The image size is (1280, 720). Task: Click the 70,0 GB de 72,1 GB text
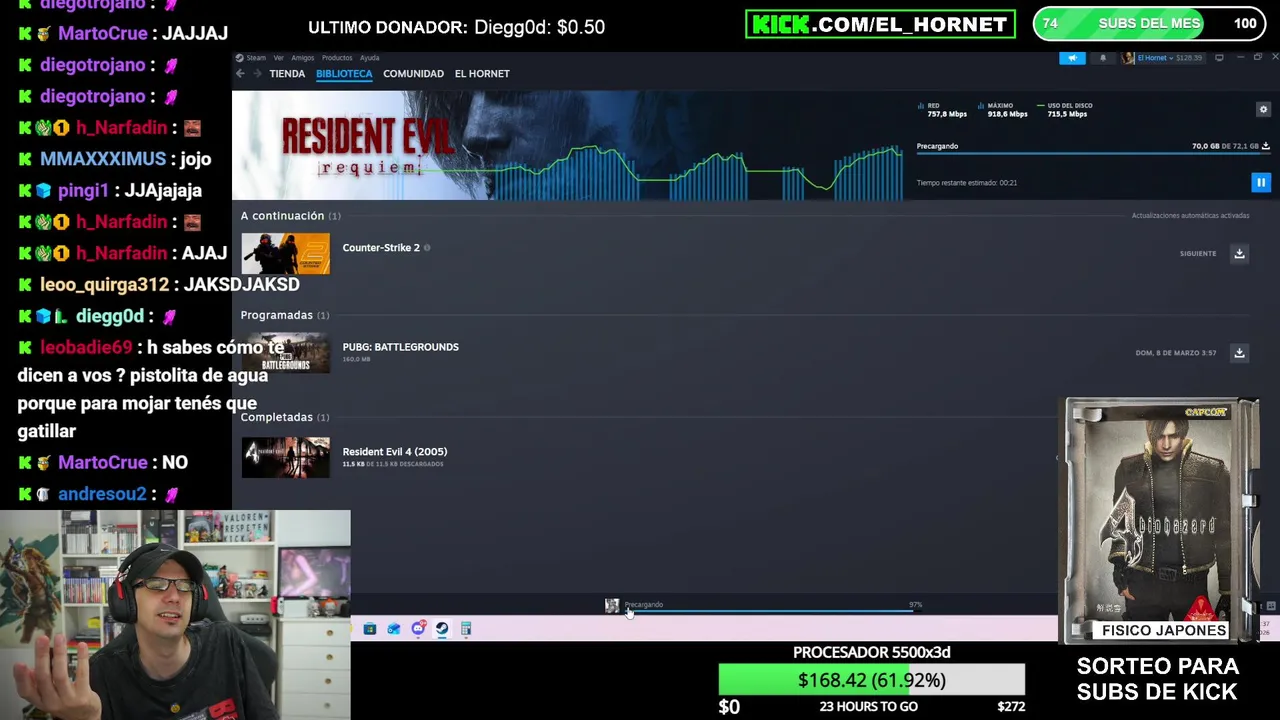click(x=1225, y=146)
